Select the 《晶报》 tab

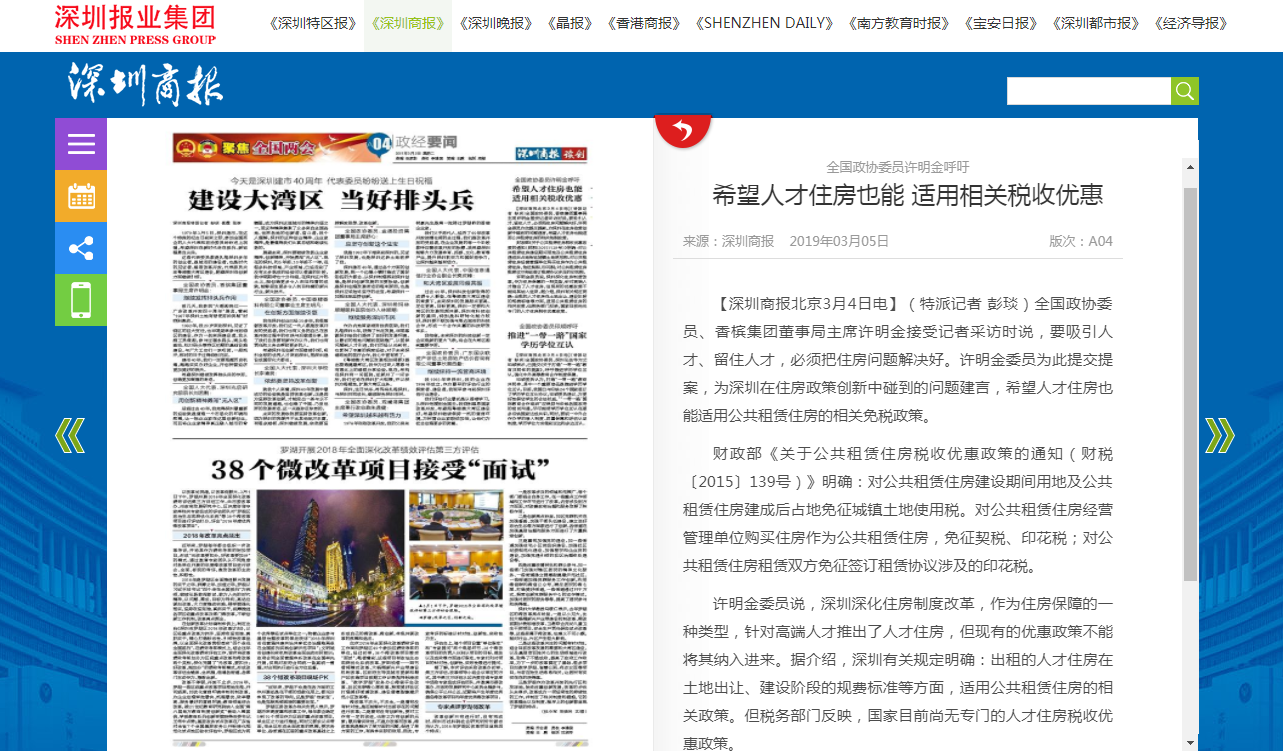569,24
